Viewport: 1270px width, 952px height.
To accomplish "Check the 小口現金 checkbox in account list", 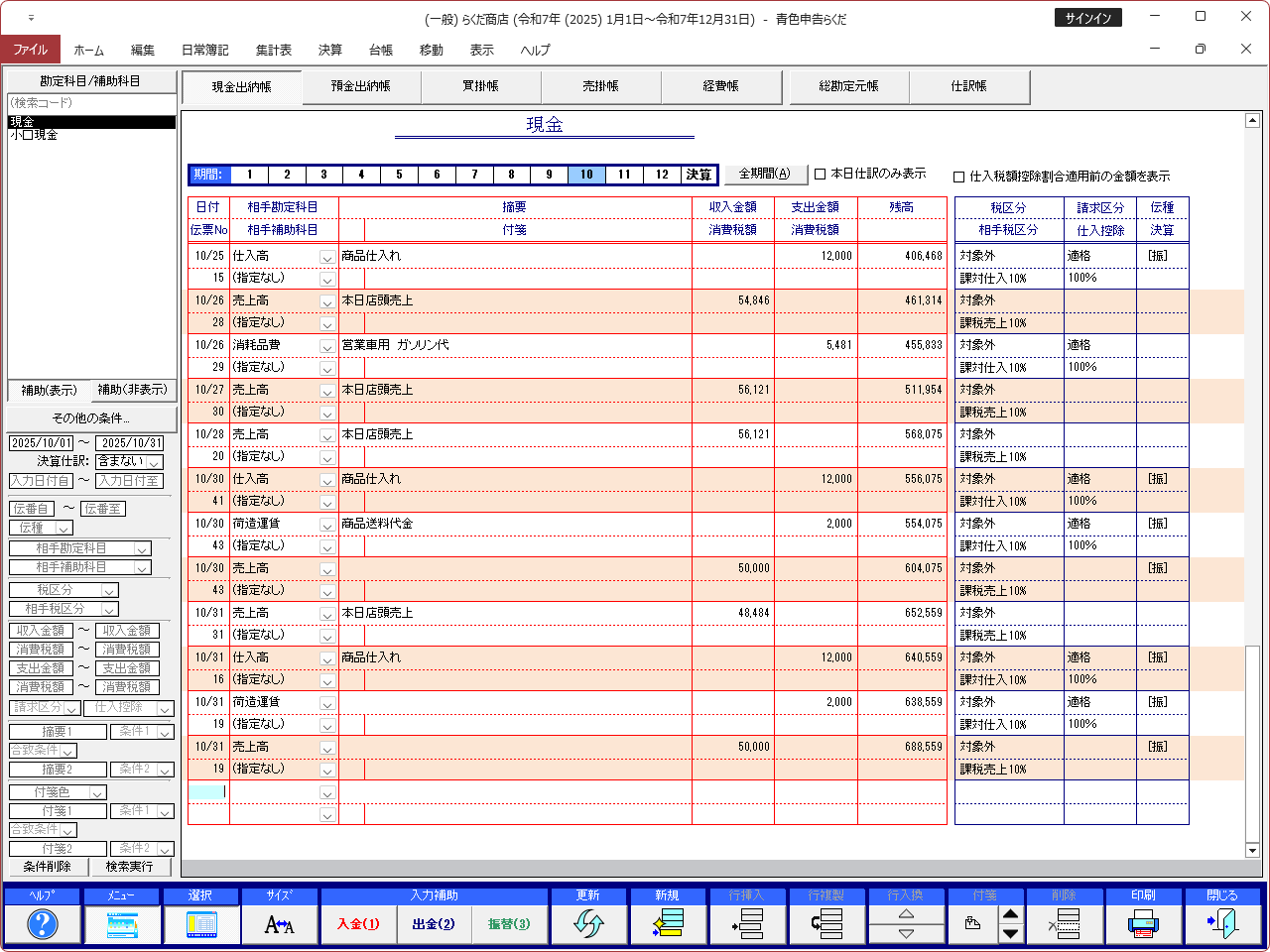I will point(28,135).
